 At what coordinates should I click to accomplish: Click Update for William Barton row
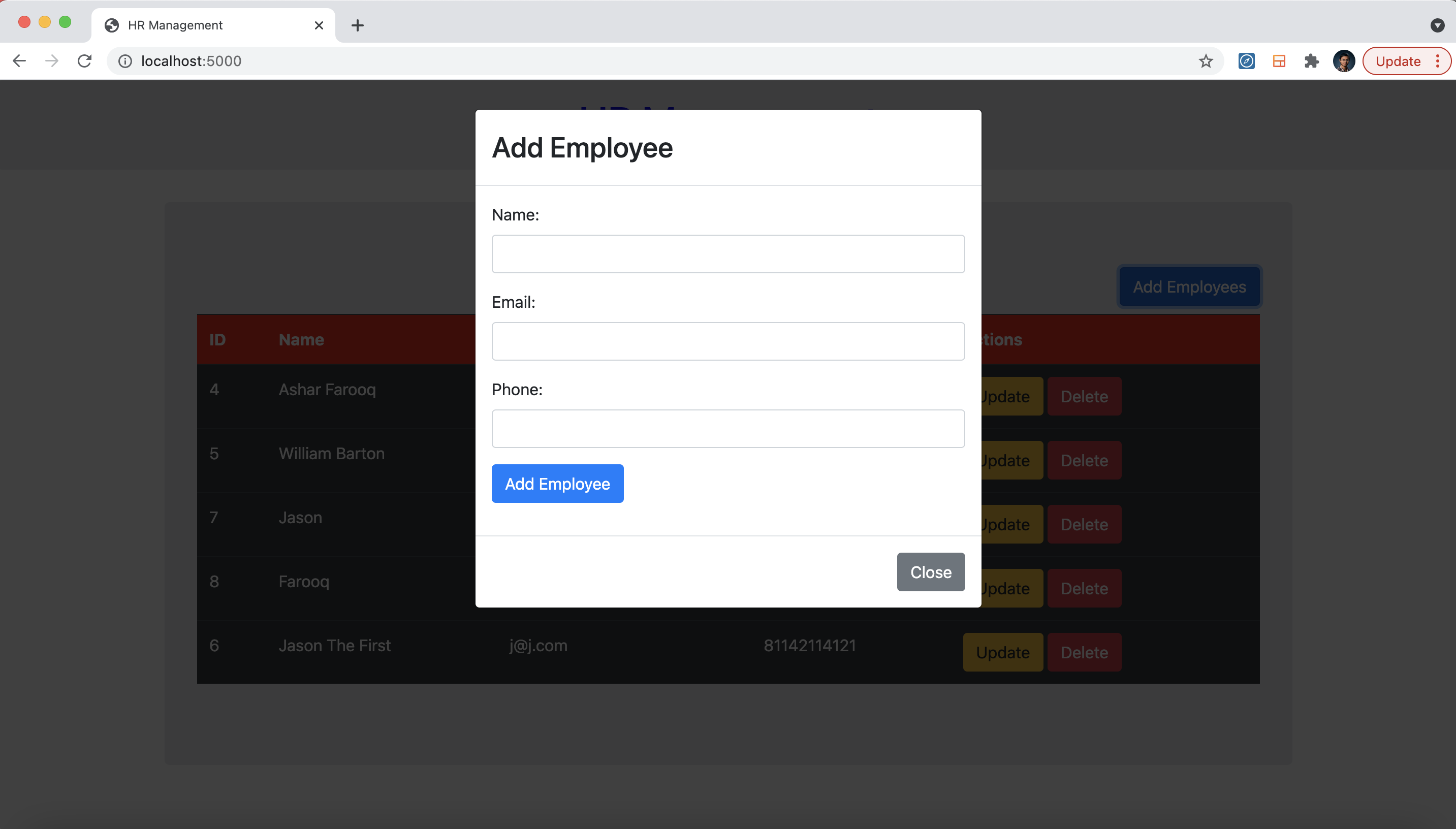[1012, 460]
